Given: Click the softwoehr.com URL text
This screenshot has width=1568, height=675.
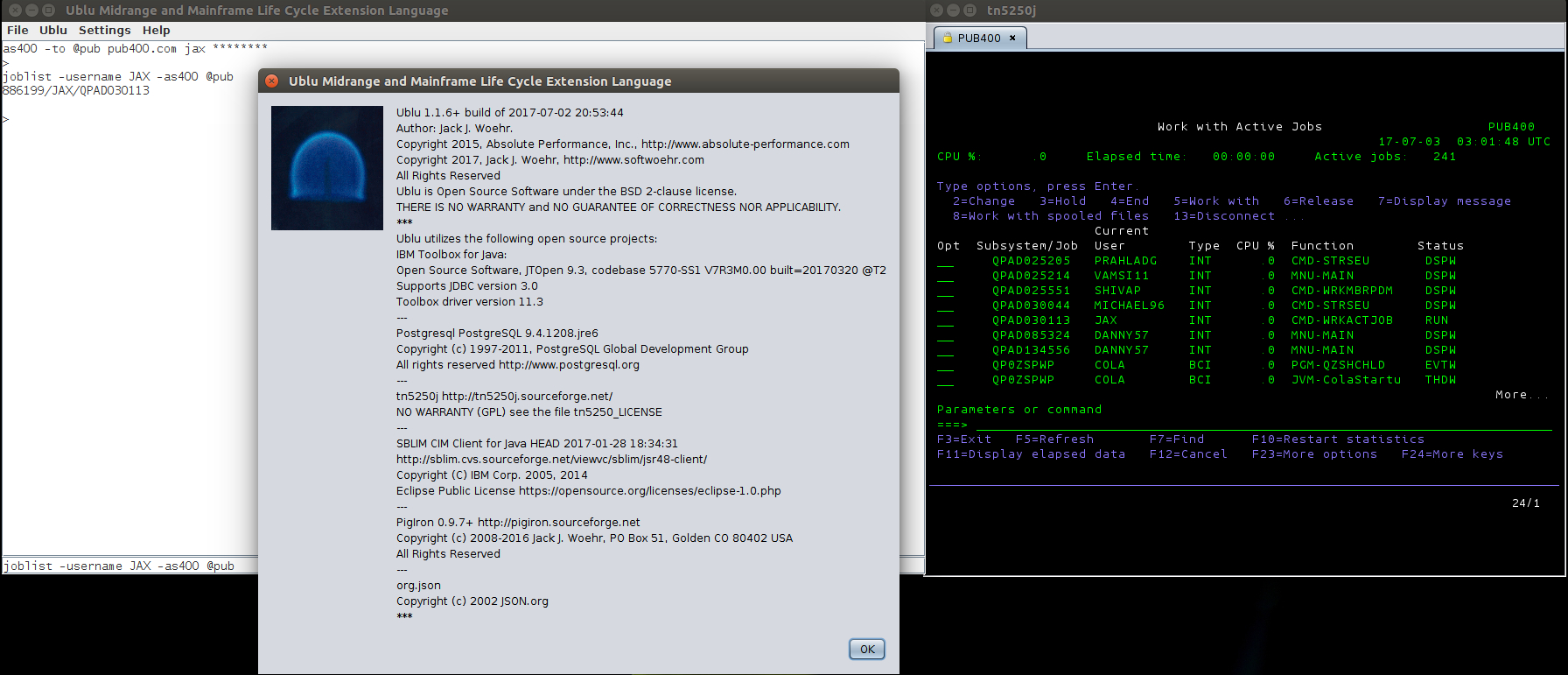Looking at the screenshot, I should click(633, 160).
